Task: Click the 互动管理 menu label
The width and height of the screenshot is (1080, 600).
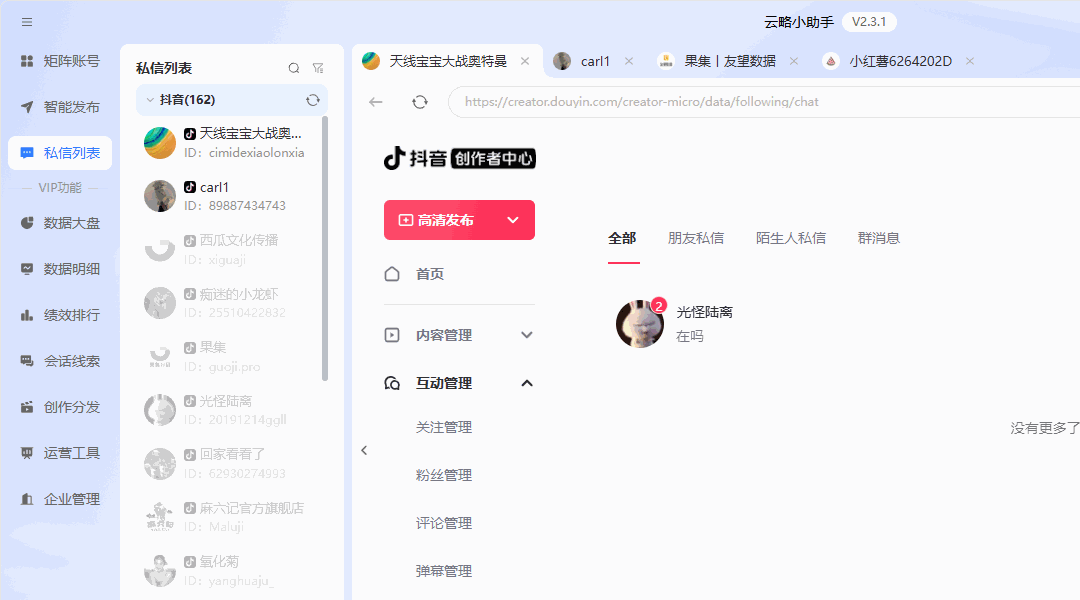Action: click(444, 383)
